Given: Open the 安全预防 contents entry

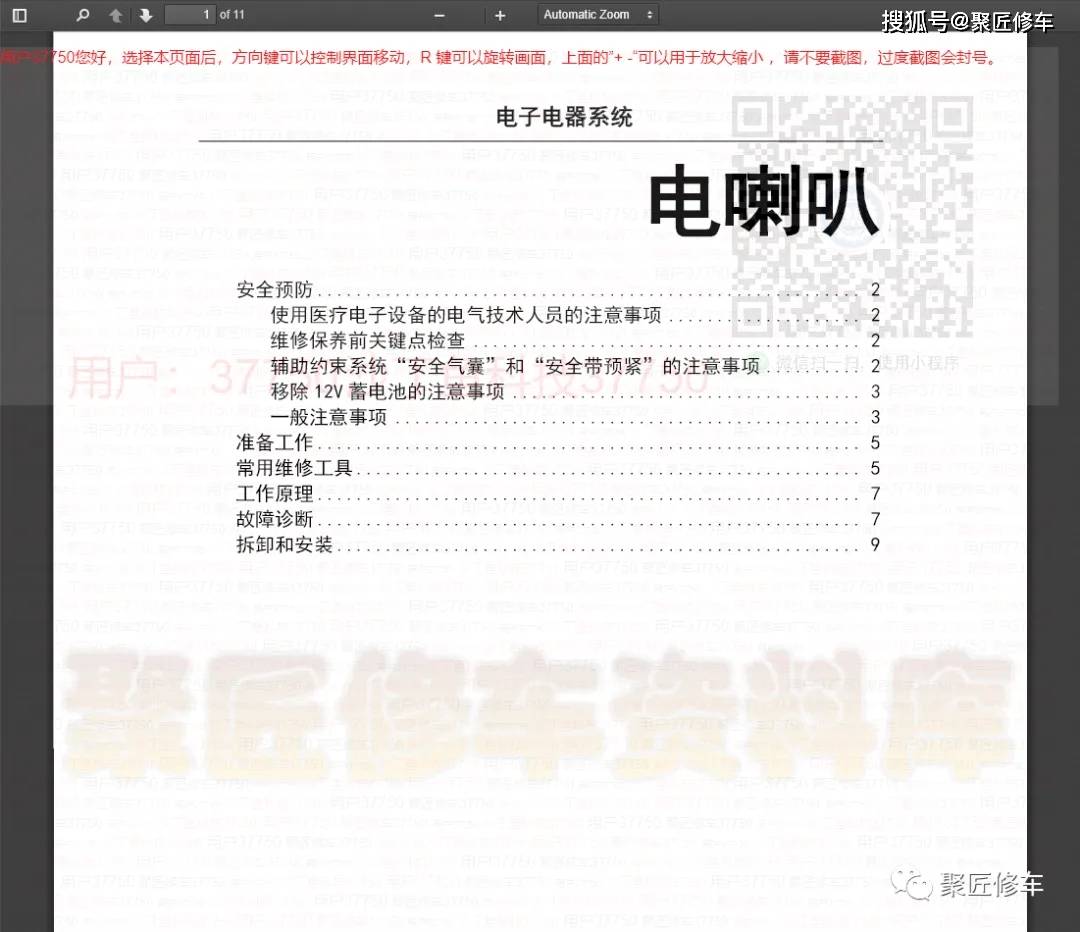Looking at the screenshot, I should pyautogui.click(x=275, y=291).
